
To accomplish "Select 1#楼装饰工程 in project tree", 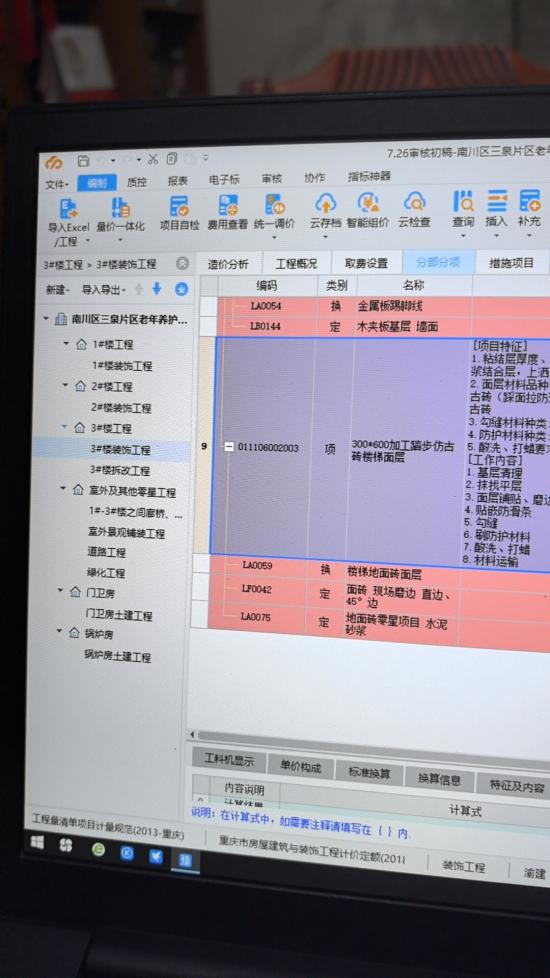I will 122,366.
